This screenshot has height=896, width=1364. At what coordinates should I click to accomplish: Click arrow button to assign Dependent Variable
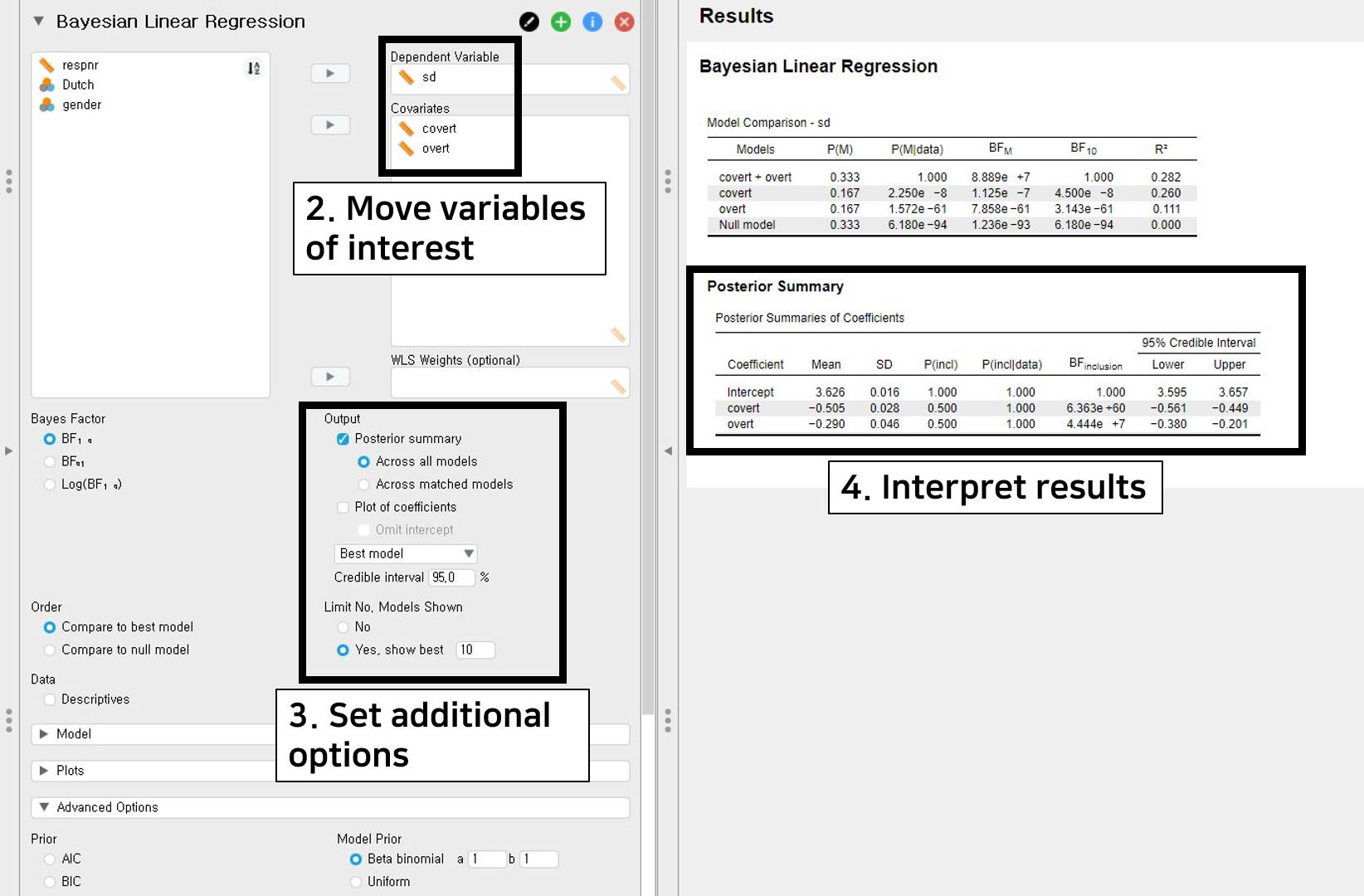point(330,74)
